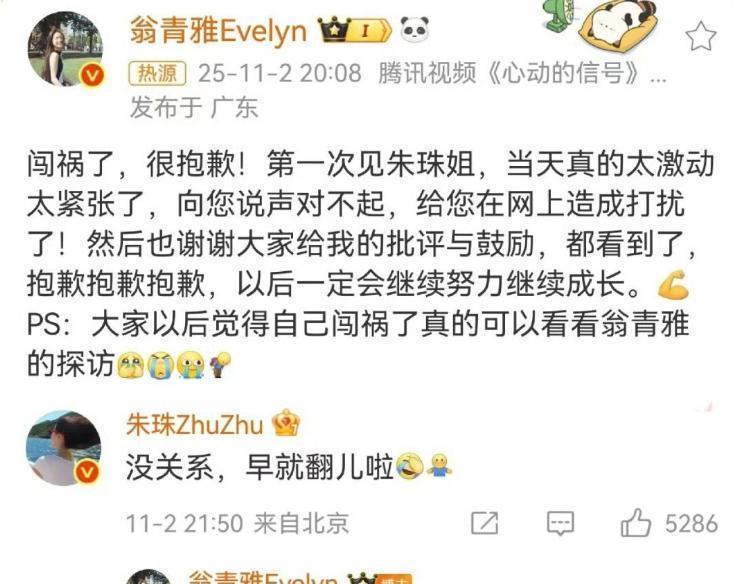Tap the comment text 没关系,早就翻儿啦

[259, 468]
